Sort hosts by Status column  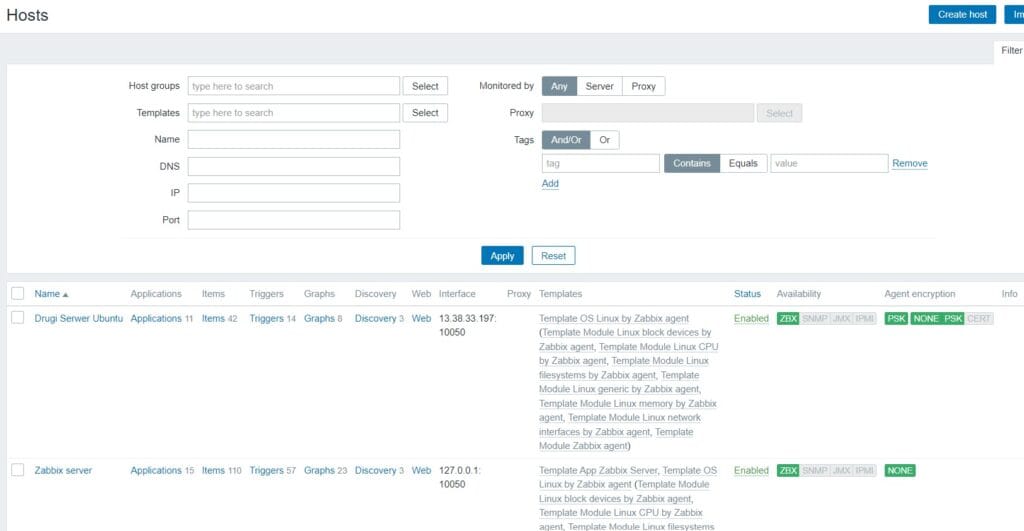coord(747,294)
